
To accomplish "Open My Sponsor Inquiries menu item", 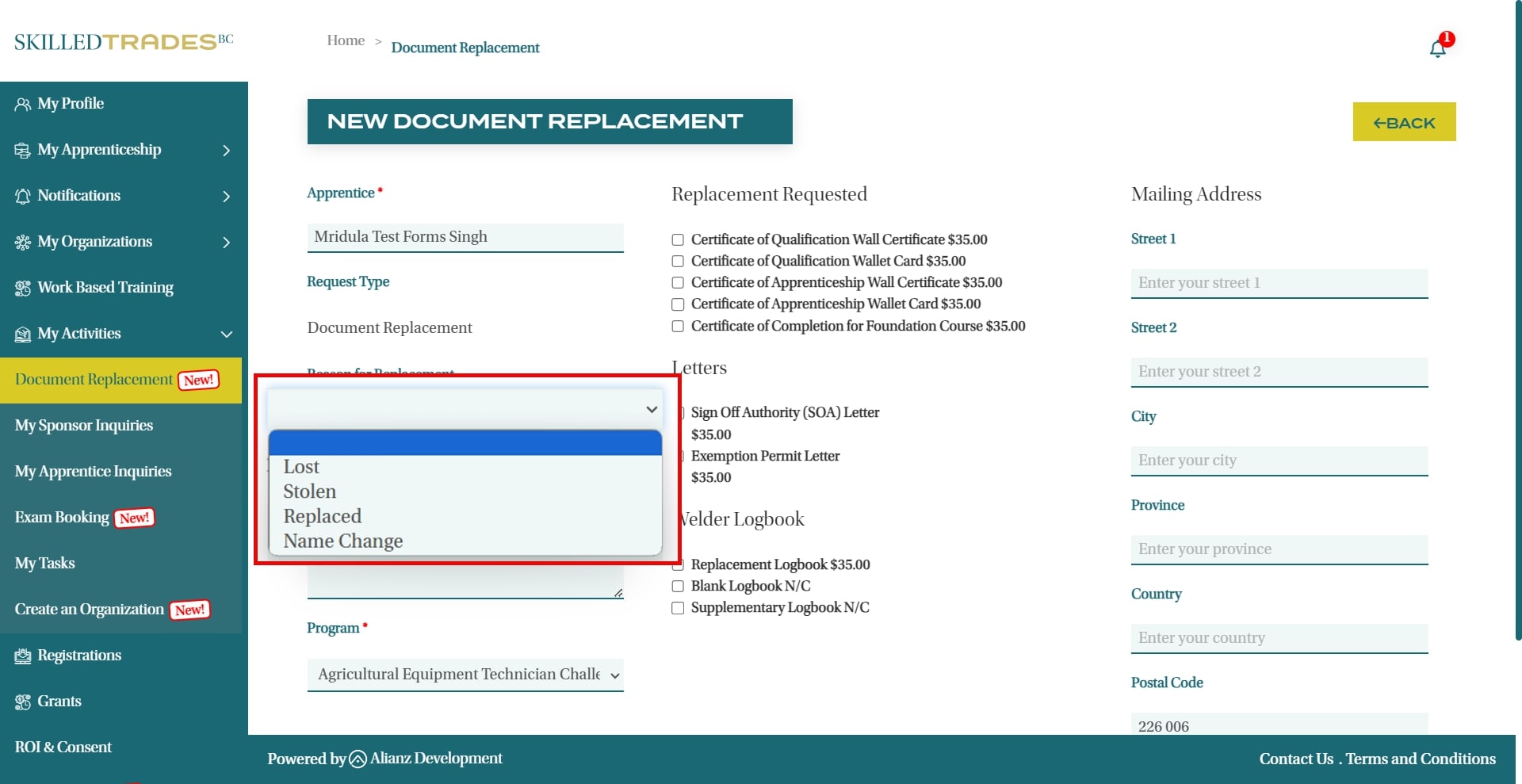I will click(x=84, y=426).
